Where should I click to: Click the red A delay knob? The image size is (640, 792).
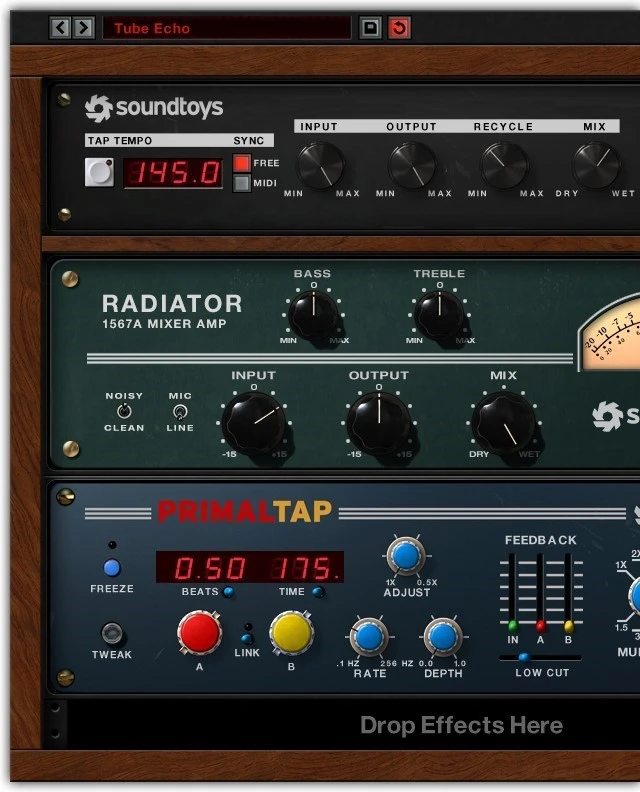(x=200, y=632)
